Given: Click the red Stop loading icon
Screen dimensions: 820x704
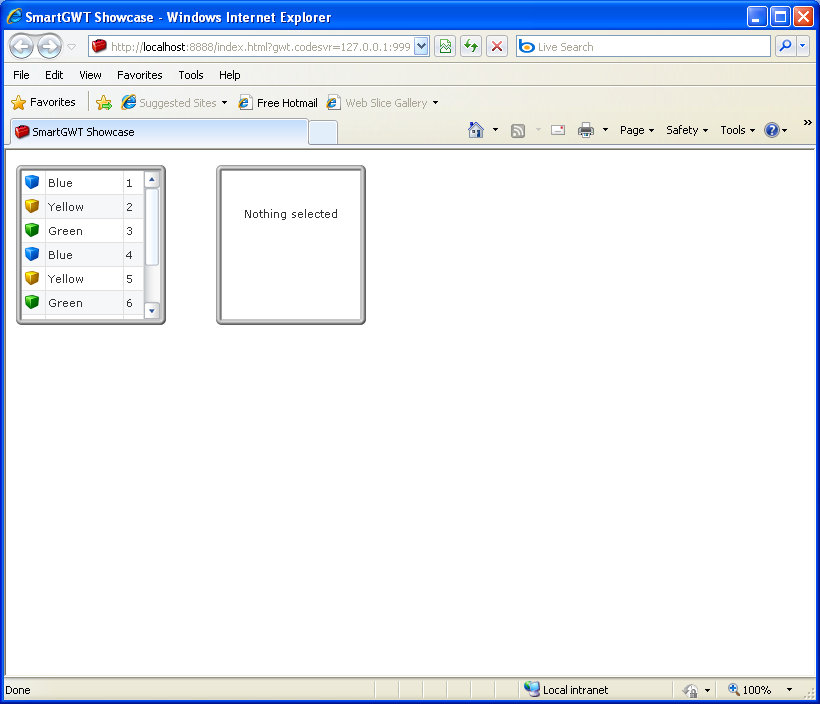Looking at the screenshot, I should click(497, 47).
